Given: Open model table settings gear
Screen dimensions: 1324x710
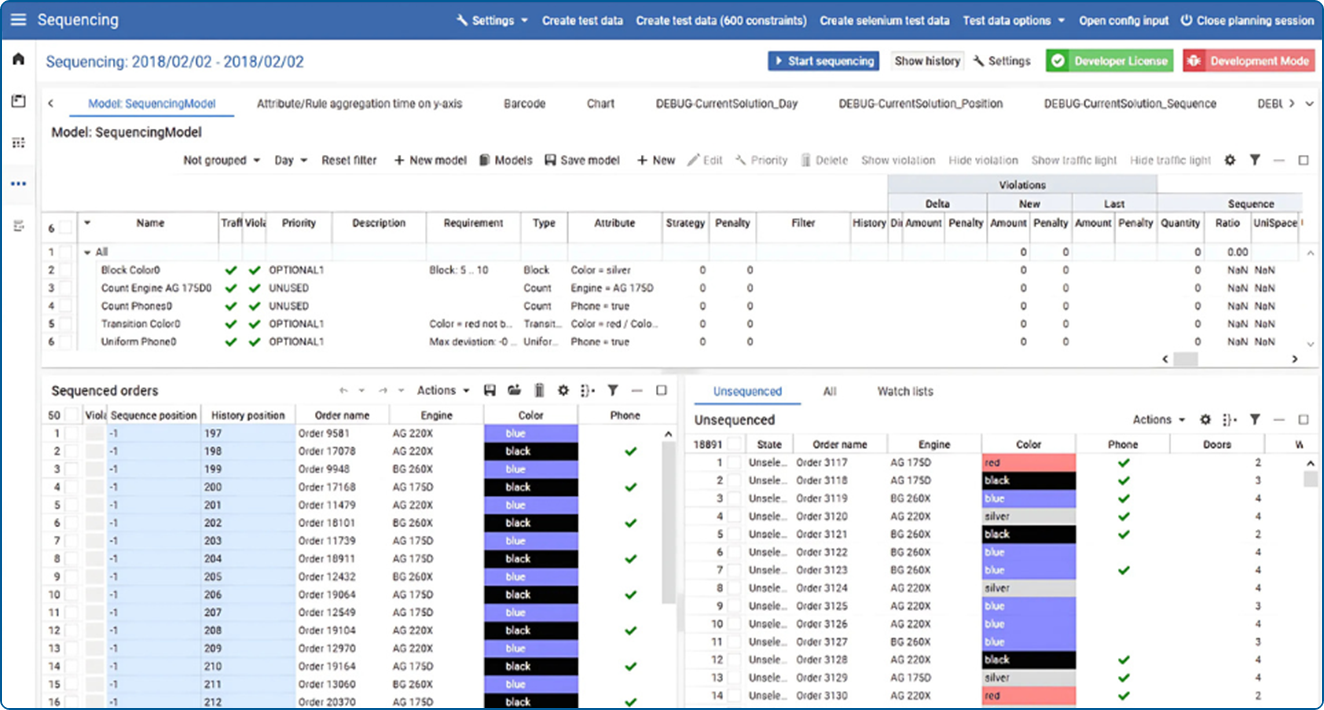Looking at the screenshot, I should tap(1230, 160).
